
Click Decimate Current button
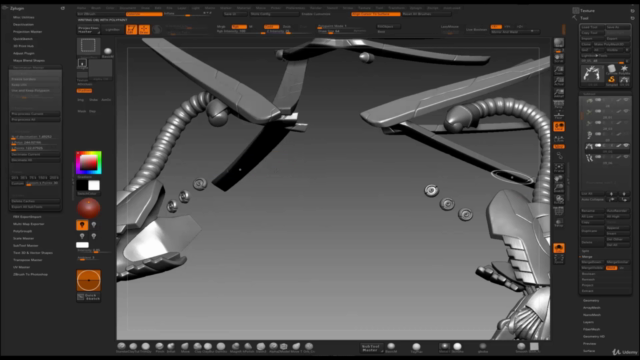point(36,154)
